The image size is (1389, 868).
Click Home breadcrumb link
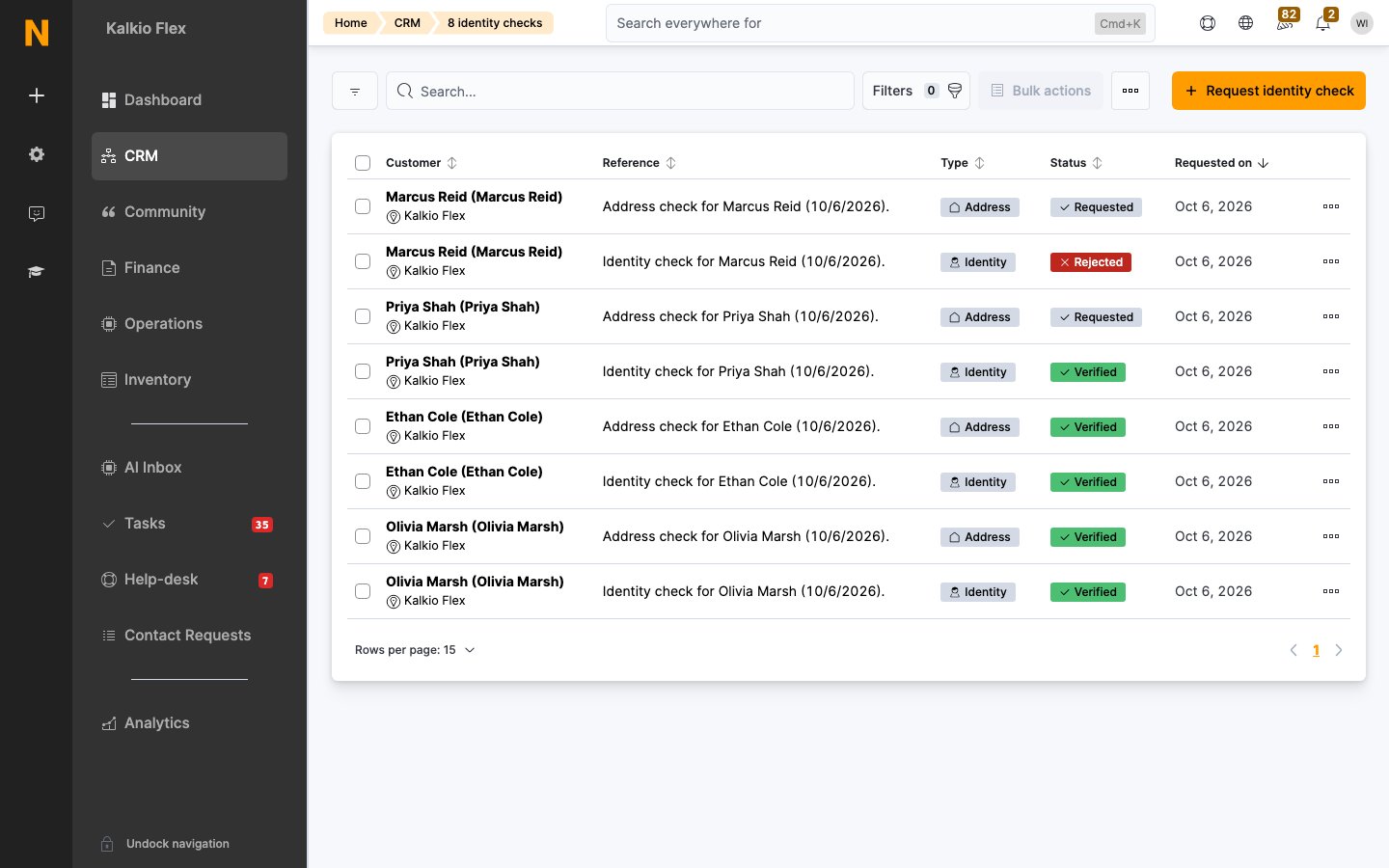[351, 23]
